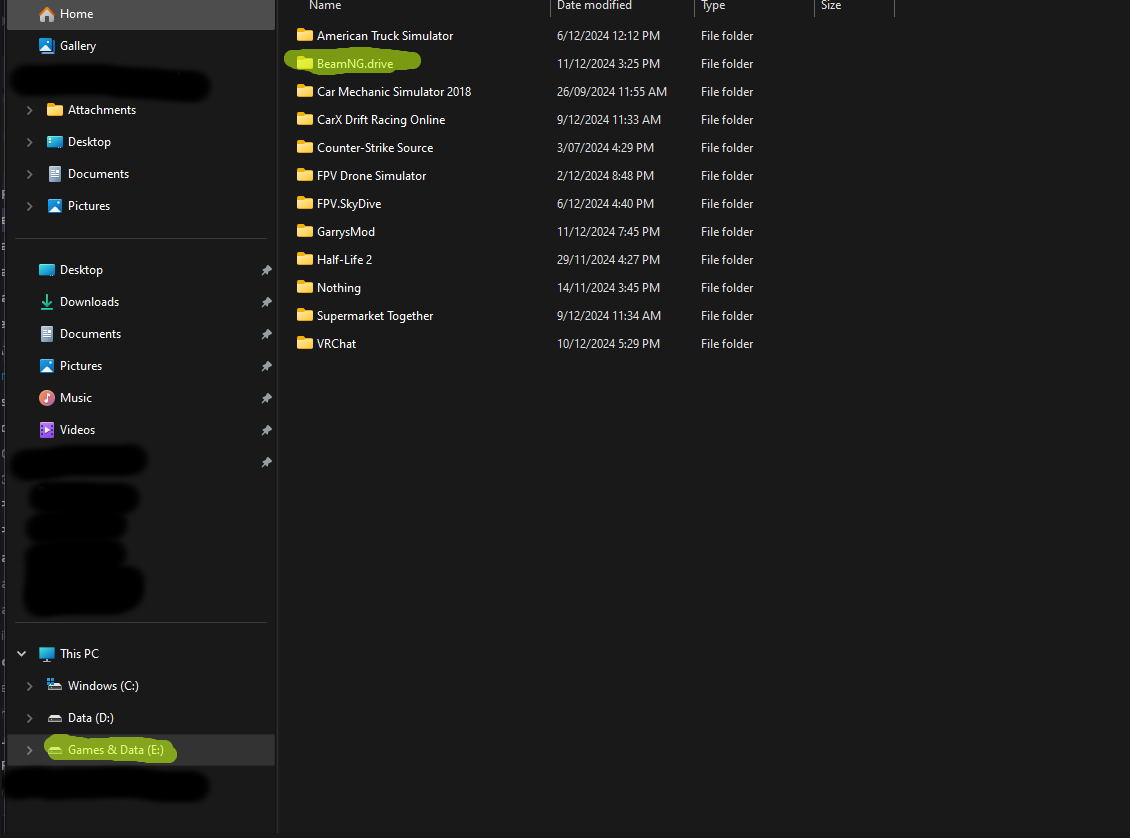Click the pin icon next to Desktop
Screen dimensions: 1130x838
point(267,270)
